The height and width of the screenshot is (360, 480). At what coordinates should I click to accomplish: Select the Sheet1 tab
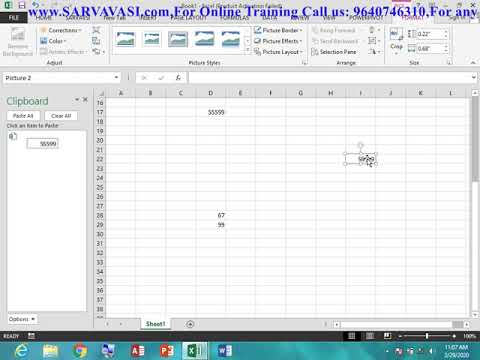tap(155, 324)
